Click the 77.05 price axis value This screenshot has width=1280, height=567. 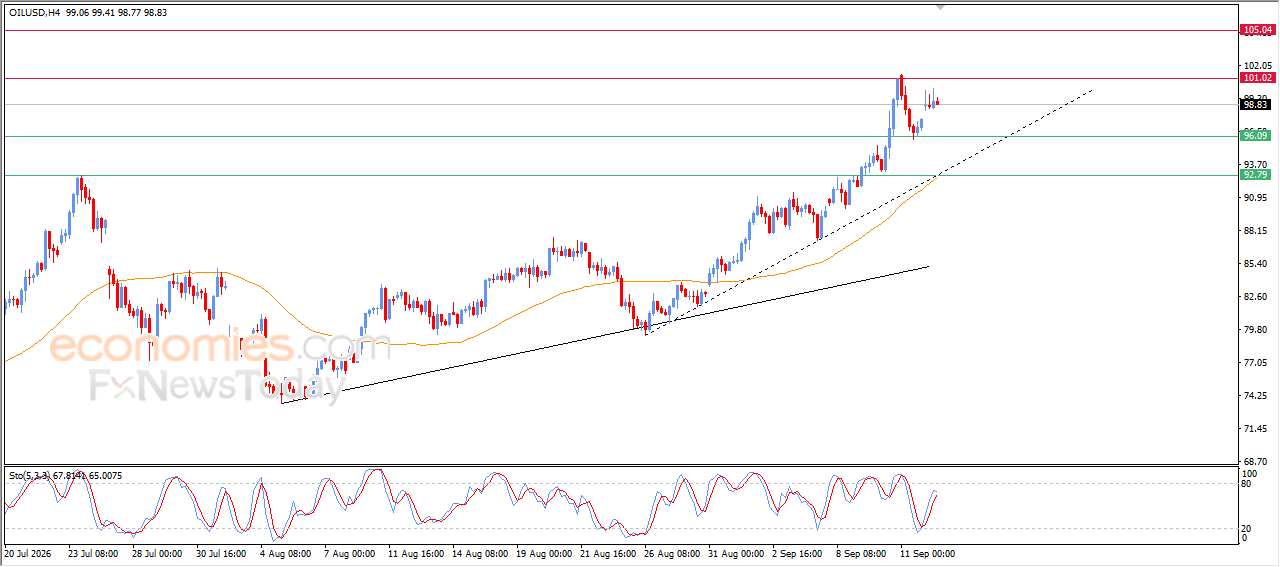[x=1255, y=363]
